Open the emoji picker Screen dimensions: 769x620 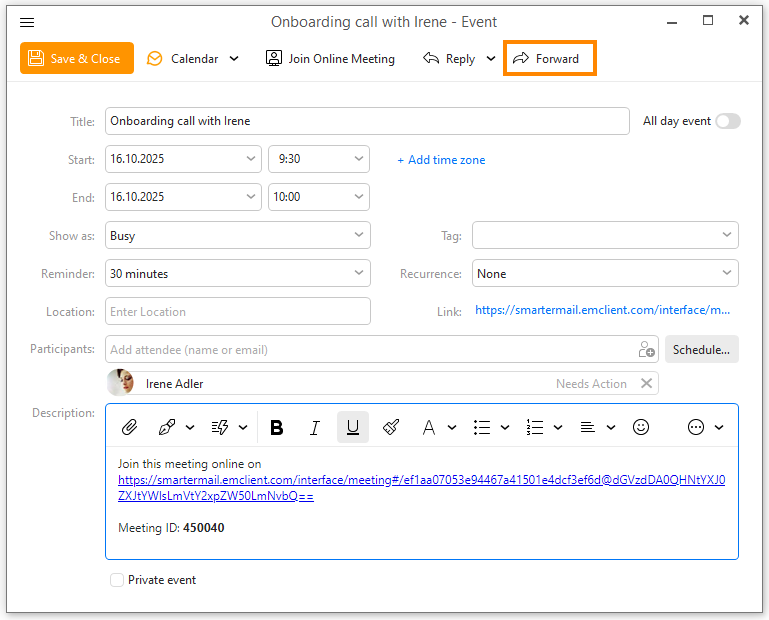coord(641,427)
